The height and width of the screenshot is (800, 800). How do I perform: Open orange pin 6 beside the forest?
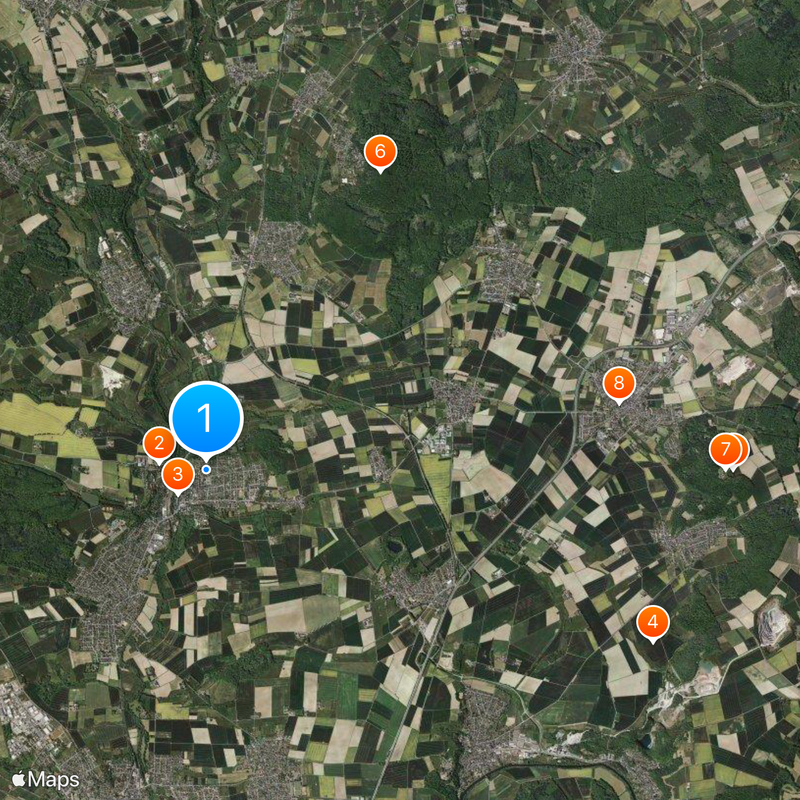[x=380, y=152]
